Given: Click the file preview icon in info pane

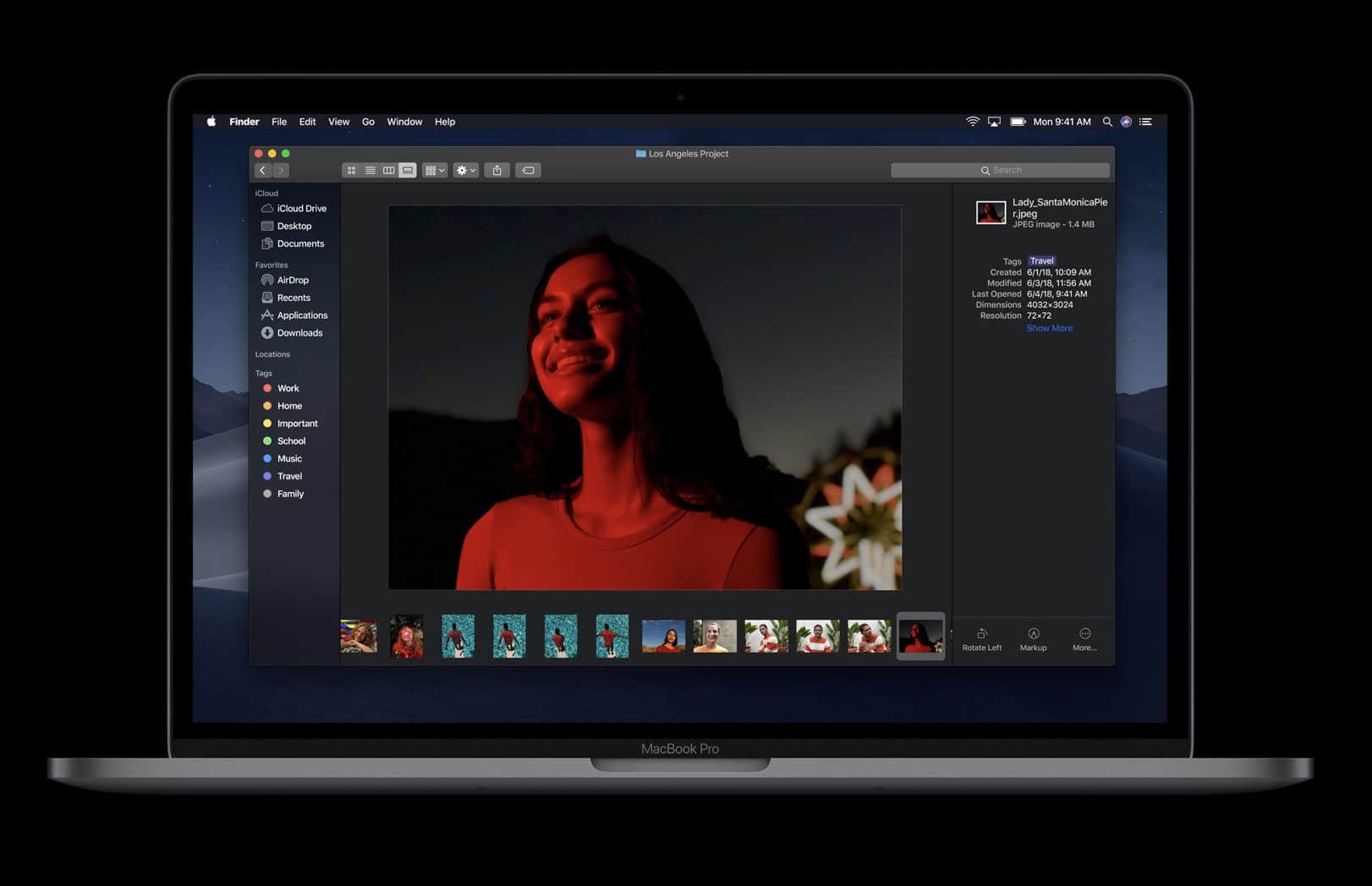Looking at the screenshot, I should (991, 212).
